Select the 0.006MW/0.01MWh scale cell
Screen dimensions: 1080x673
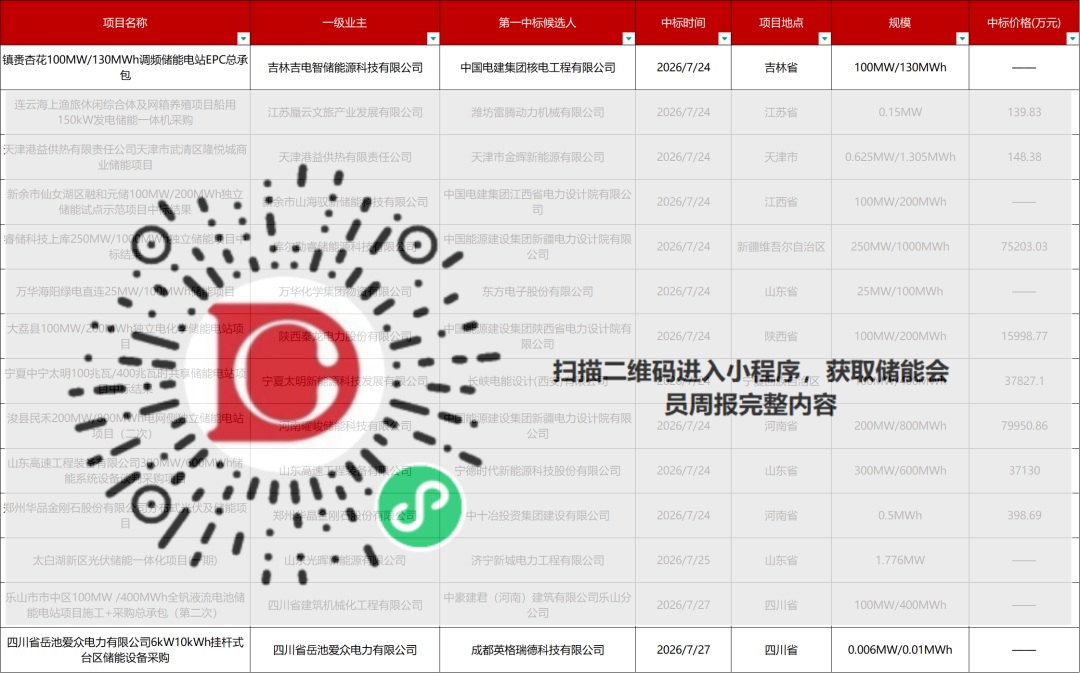tap(900, 650)
